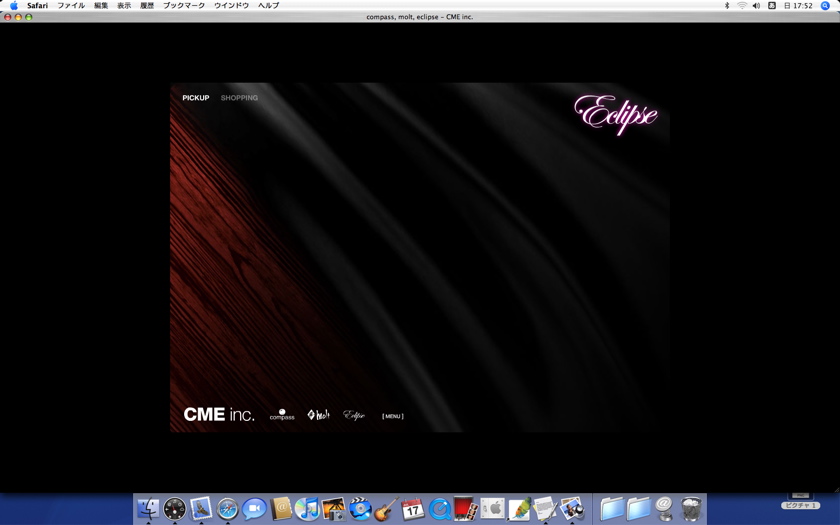Open the Trash in the Dock
The width and height of the screenshot is (840, 525).
coord(691,508)
